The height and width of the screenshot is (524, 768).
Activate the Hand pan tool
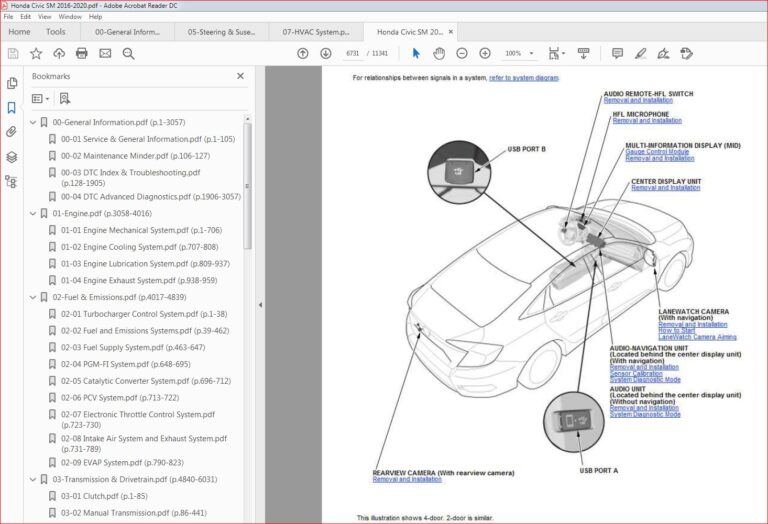click(x=439, y=53)
